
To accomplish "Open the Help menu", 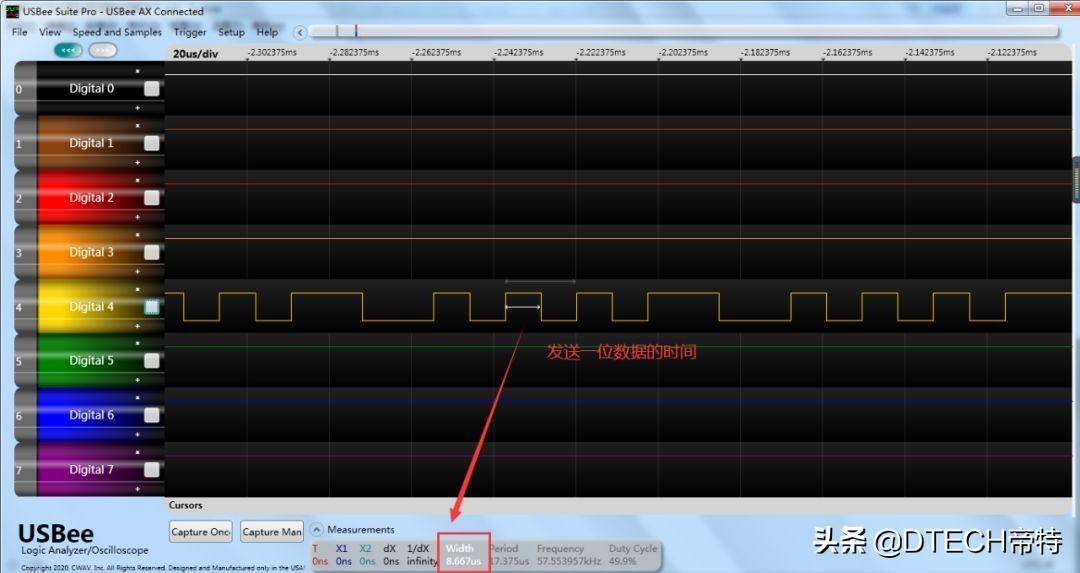I will coord(267,32).
